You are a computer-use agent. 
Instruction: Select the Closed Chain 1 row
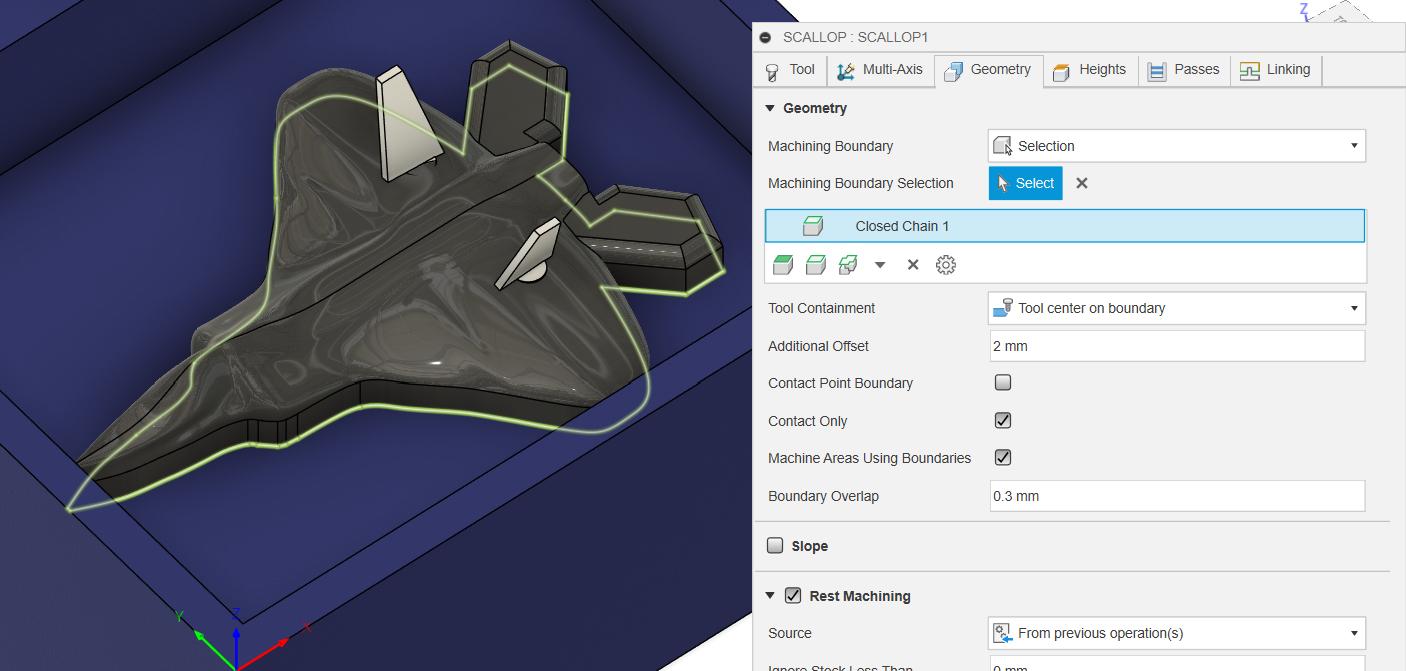click(1065, 226)
